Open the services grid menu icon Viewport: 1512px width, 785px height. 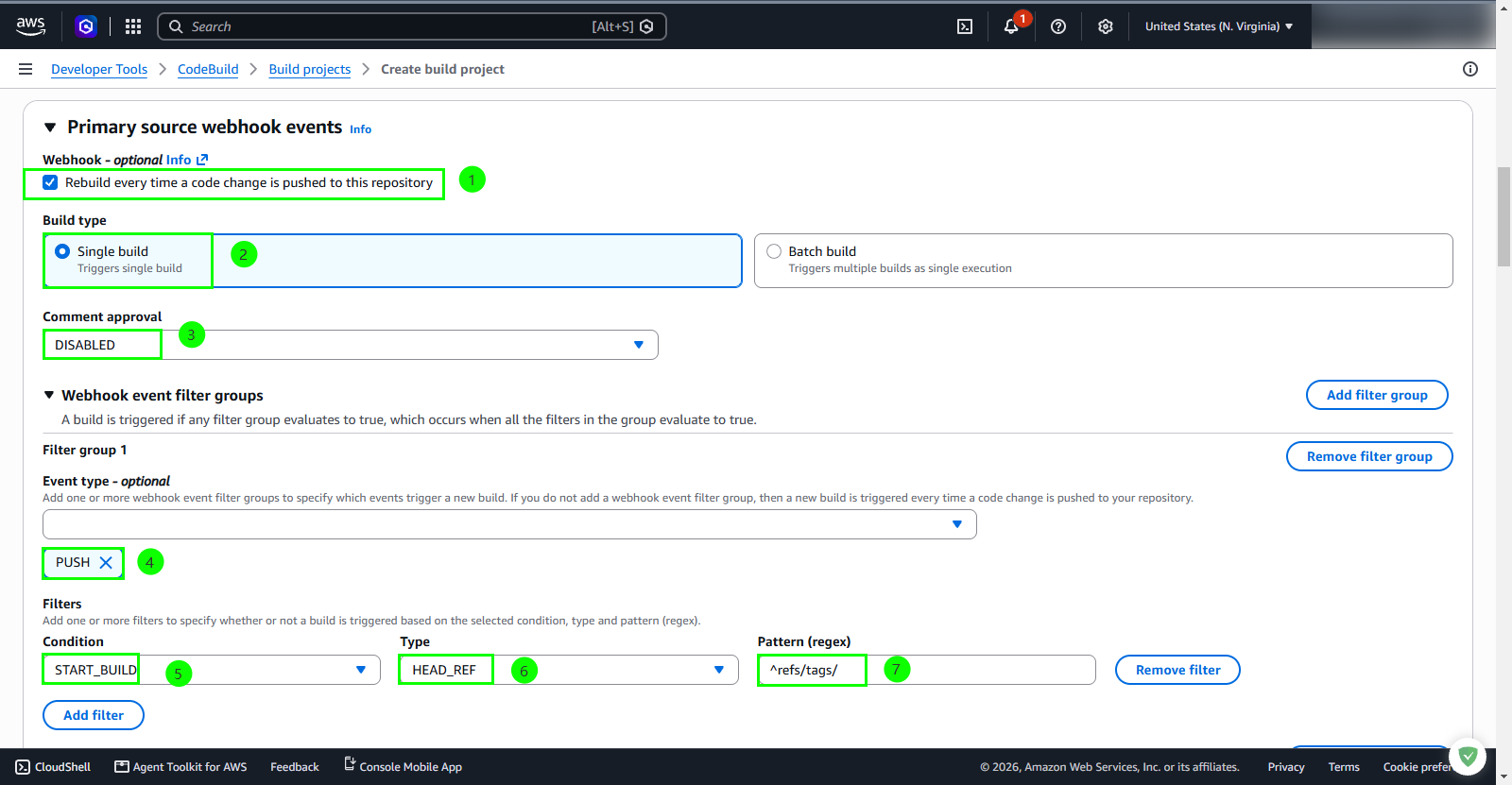[133, 26]
